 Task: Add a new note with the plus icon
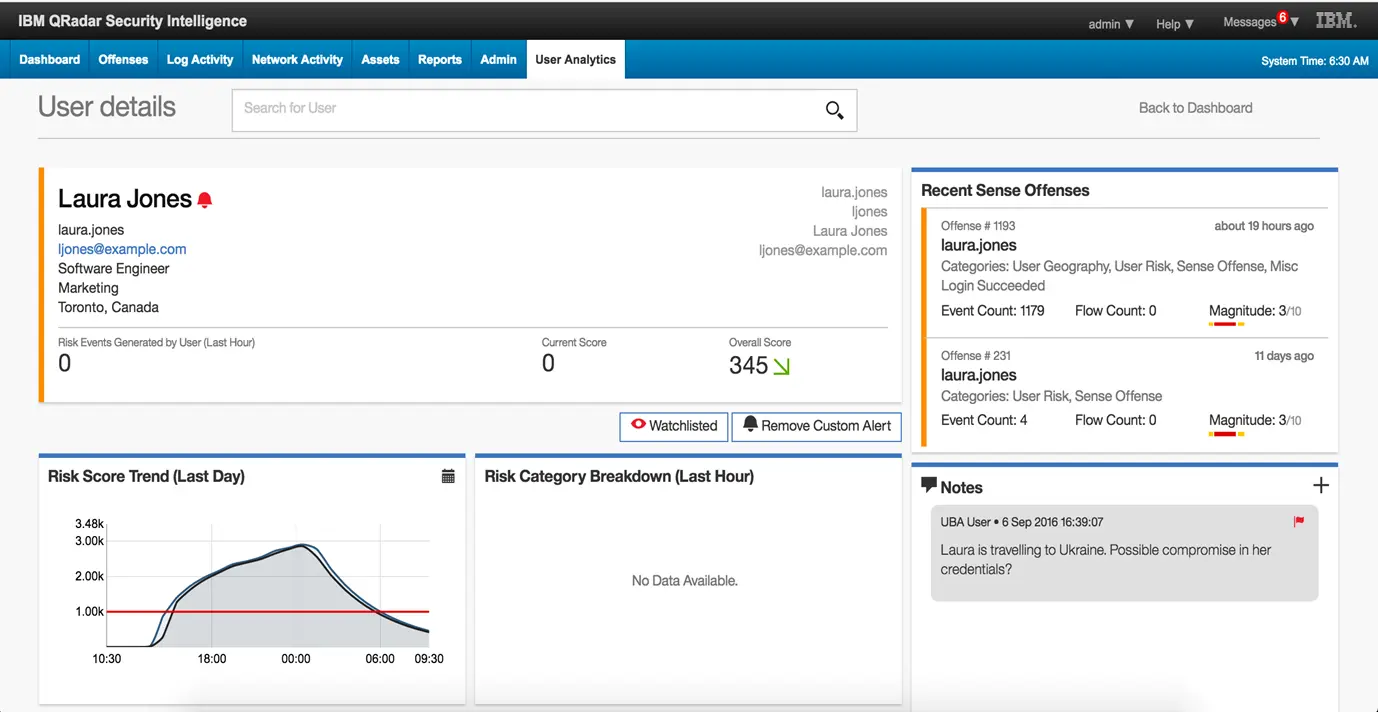[1321, 484]
